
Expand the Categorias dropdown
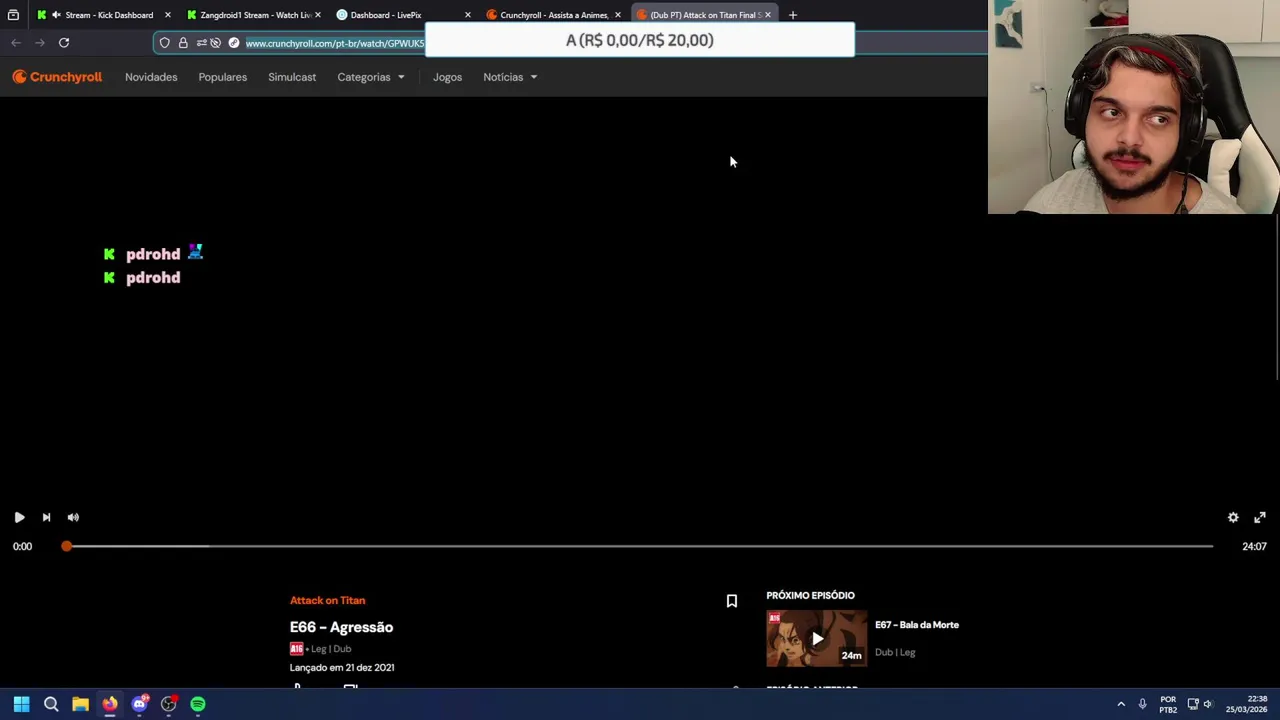[371, 77]
